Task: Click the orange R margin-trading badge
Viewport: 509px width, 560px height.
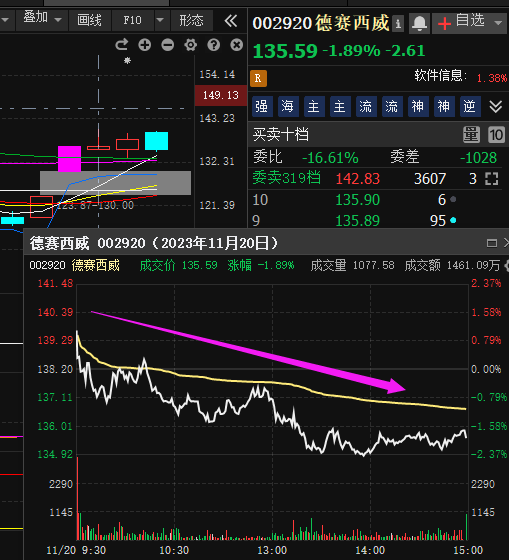Action: pyautogui.click(x=258, y=79)
